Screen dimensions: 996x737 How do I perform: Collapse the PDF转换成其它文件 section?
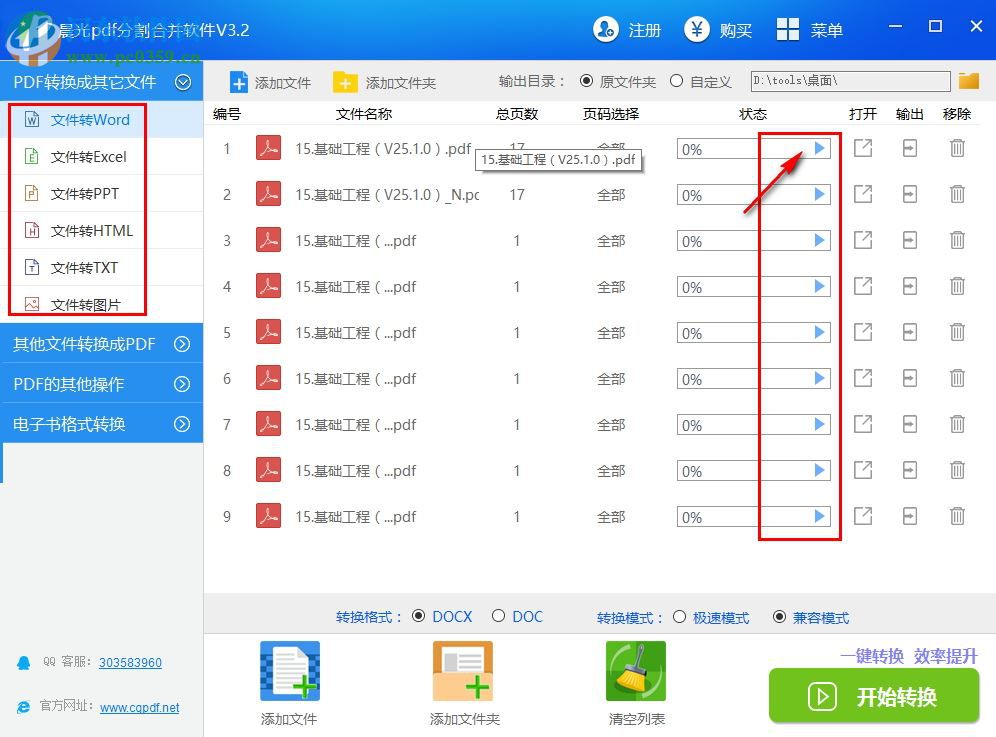[185, 82]
